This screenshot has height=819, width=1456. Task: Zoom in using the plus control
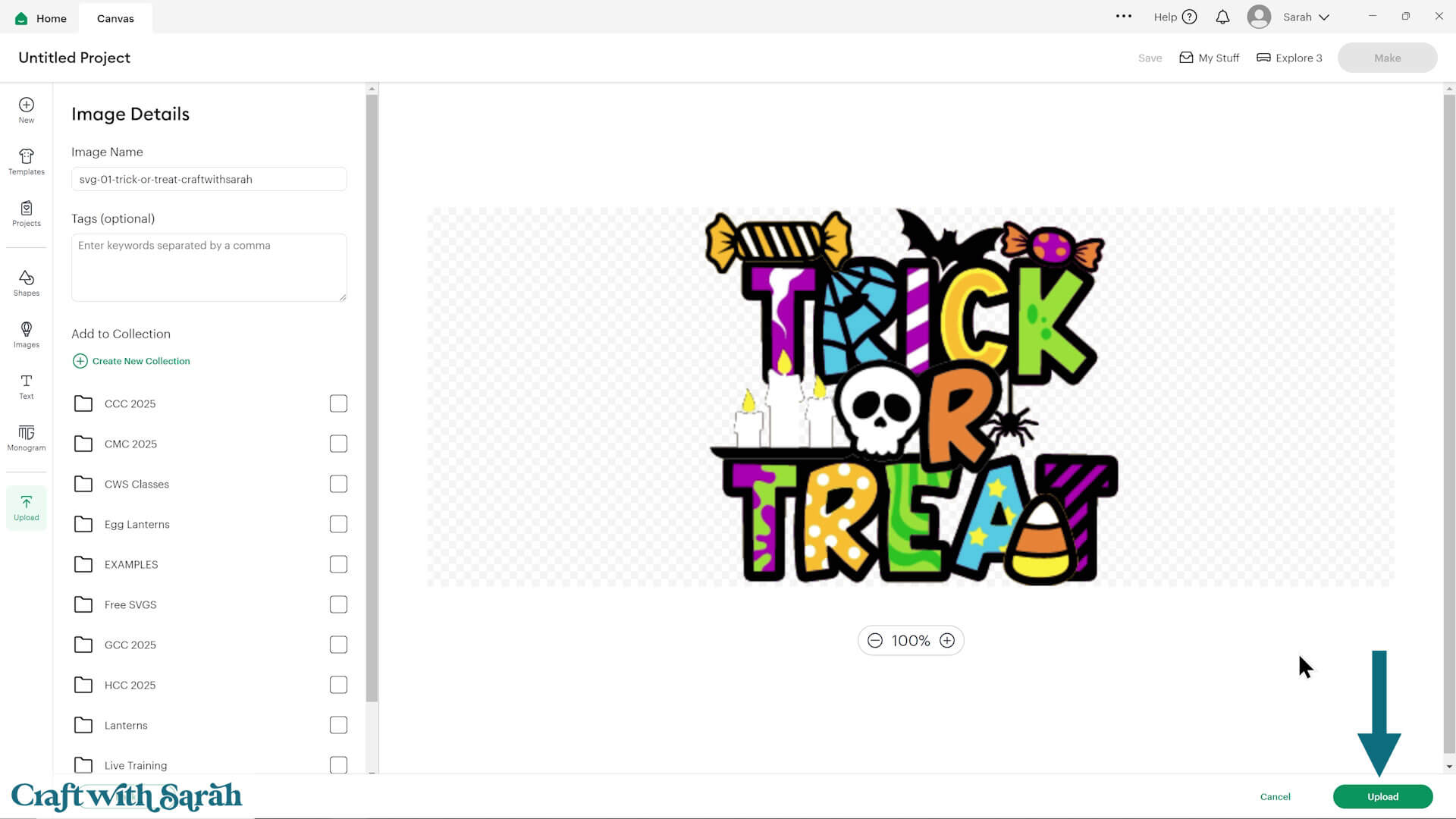point(946,640)
